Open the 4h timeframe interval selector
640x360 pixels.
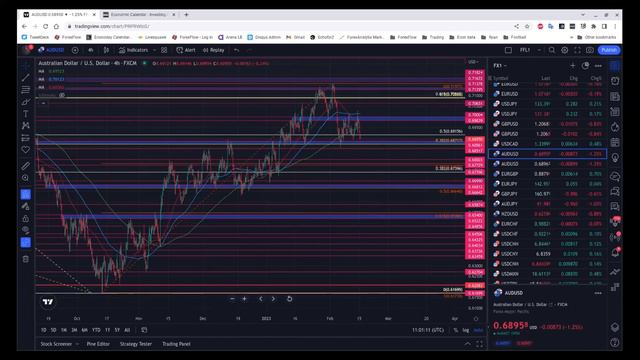pos(91,50)
